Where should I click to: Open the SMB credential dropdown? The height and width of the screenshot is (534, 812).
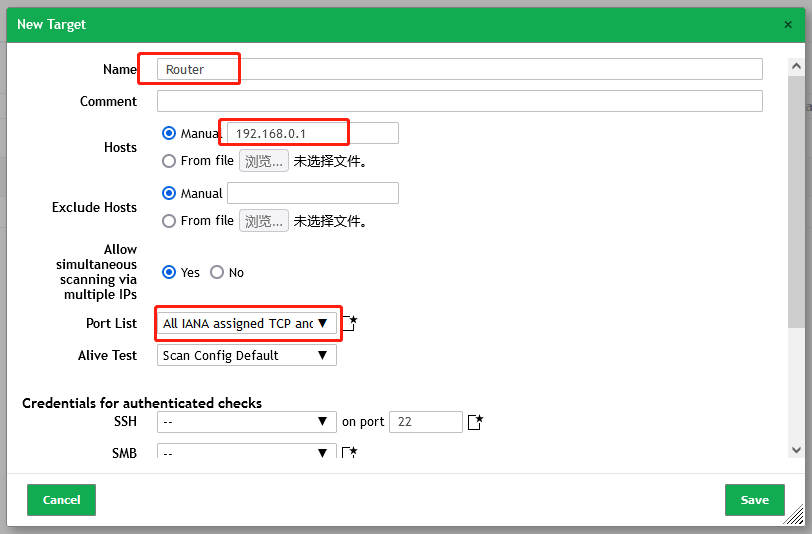tap(246, 453)
